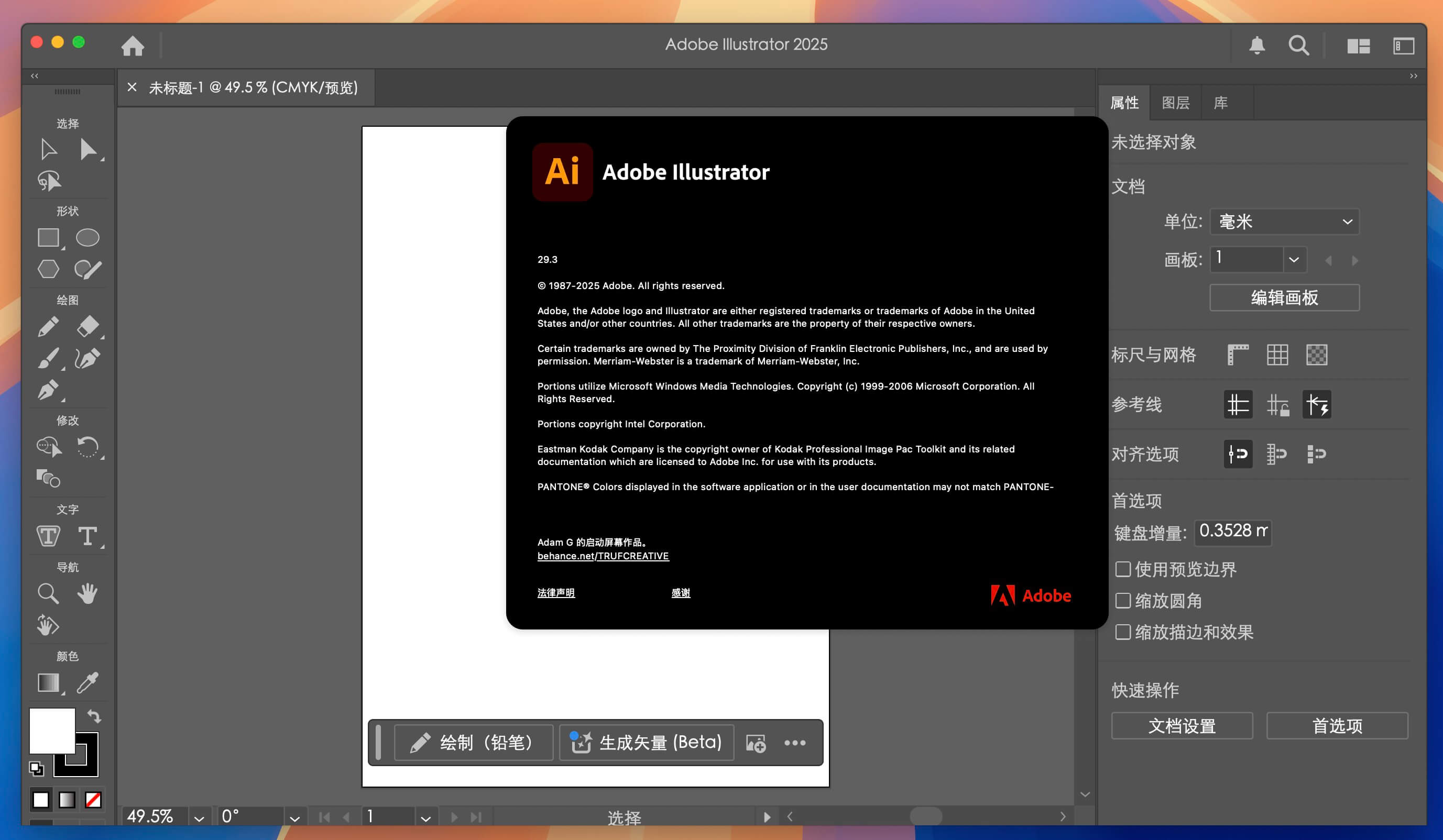Image resolution: width=1443 pixels, height=840 pixels.
Task: Enable the 缩放圆角 checkbox
Action: coord(1122,601)
